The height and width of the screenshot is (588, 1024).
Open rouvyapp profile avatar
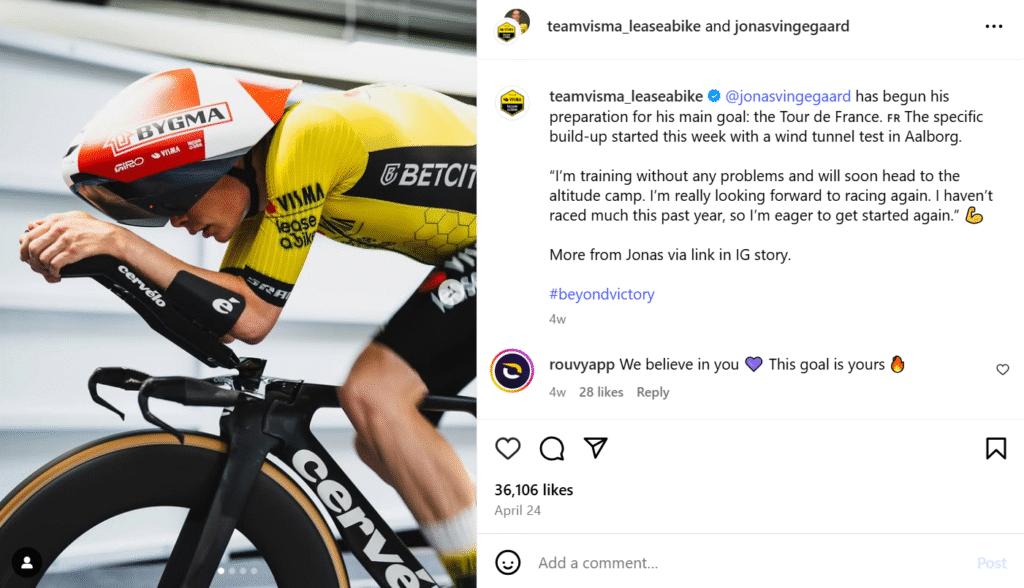tap(511, 371)
